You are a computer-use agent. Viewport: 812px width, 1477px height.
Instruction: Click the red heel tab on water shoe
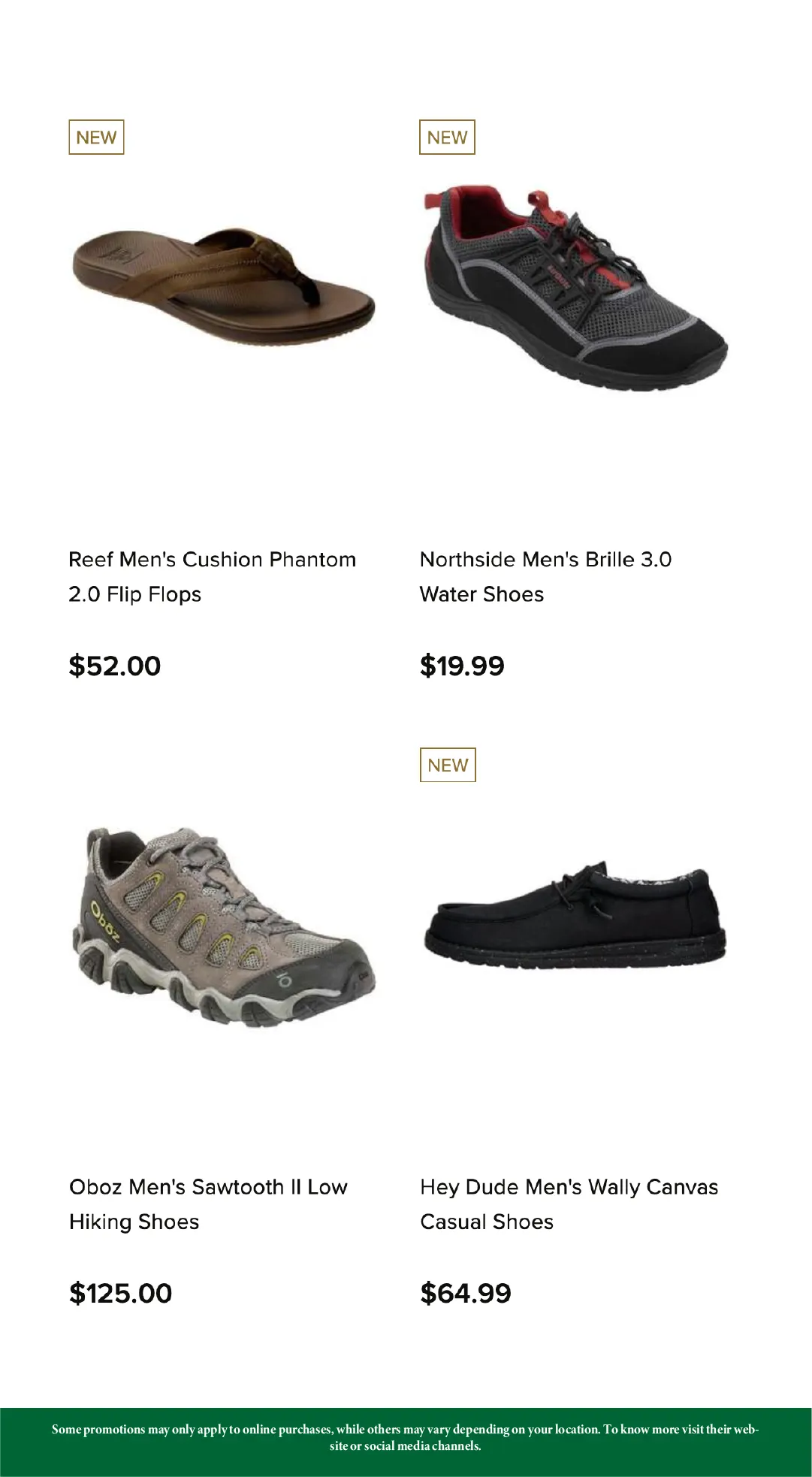tap(433, 201)
